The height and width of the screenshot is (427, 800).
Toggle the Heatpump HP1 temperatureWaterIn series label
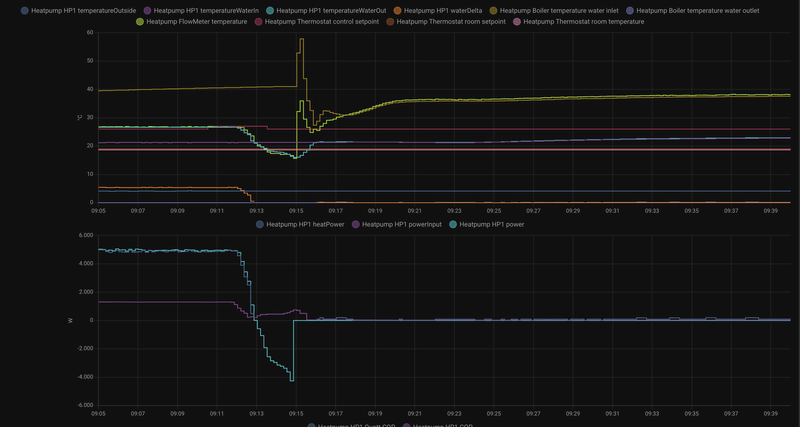click(206, 10)
